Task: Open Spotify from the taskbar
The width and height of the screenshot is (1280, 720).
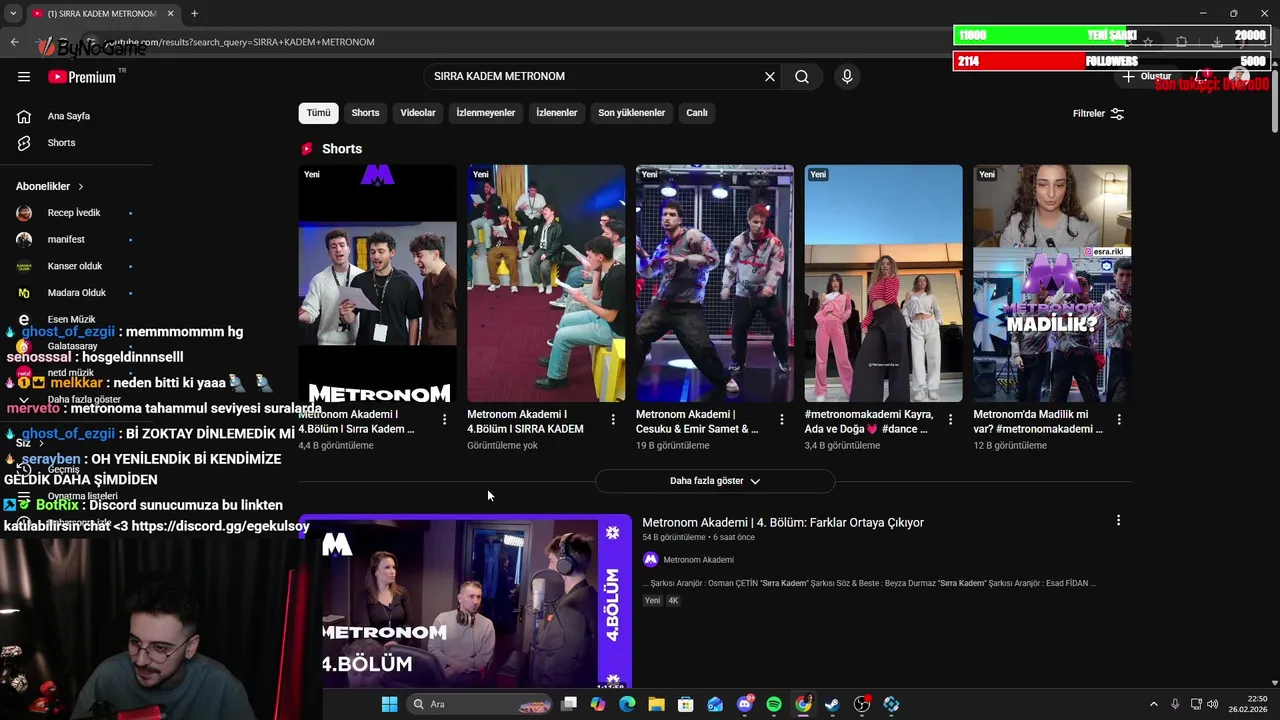Action: coord(774,704)
